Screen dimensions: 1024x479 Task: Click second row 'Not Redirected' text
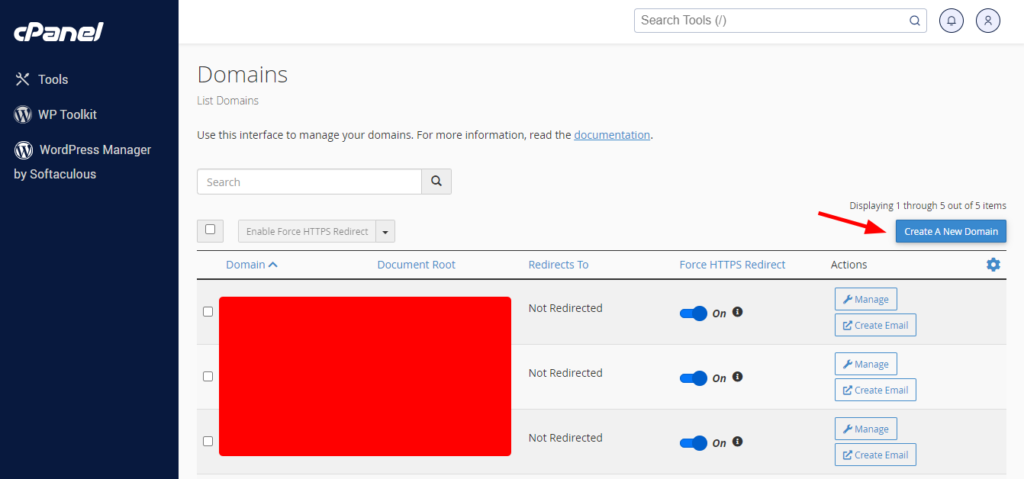(566, 372)
